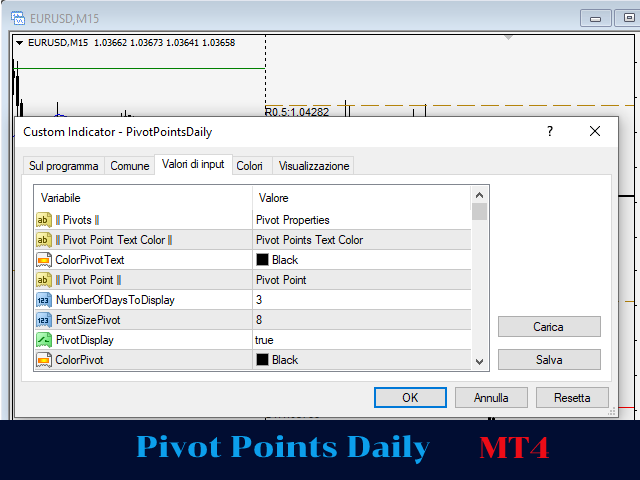640x480 pixels.
Task: Select the NumberOfDaysToDisplay variable name
Action: [116, 300]
